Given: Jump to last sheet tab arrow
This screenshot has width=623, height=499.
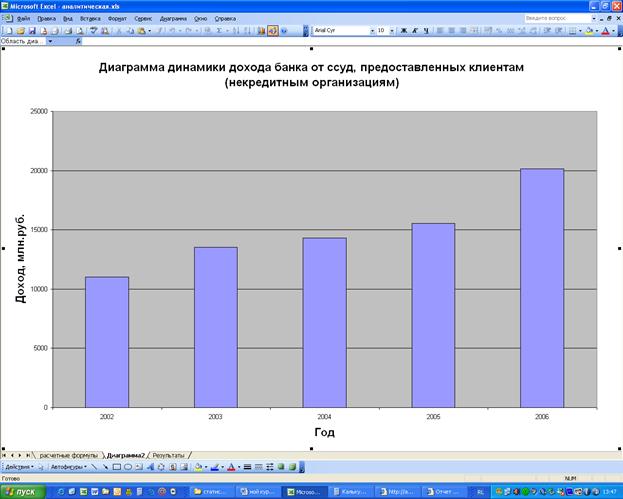Looking at the screenshot, I should [27, 455].
